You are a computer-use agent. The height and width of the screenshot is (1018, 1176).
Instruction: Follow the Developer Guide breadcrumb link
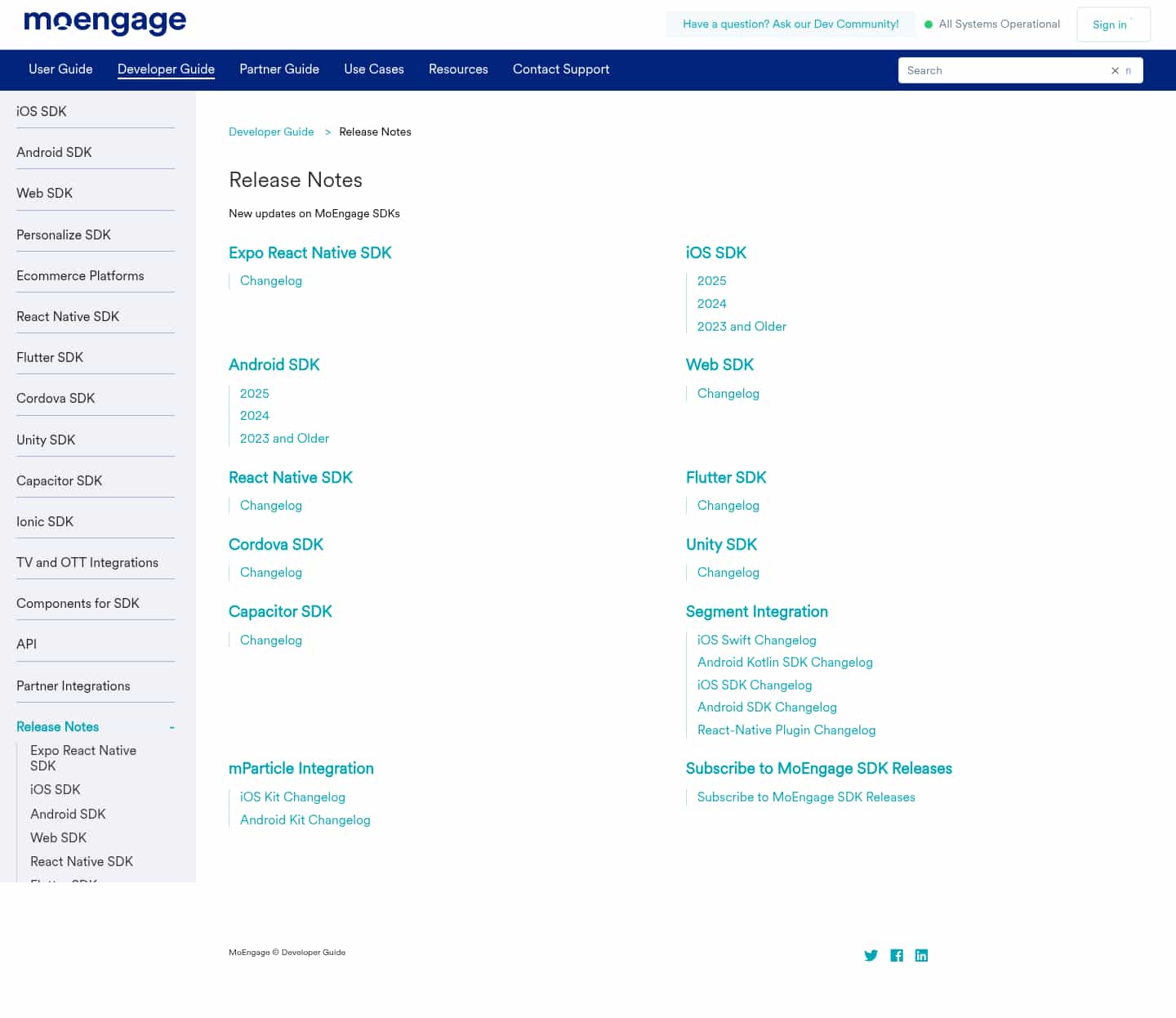[271, 132]
